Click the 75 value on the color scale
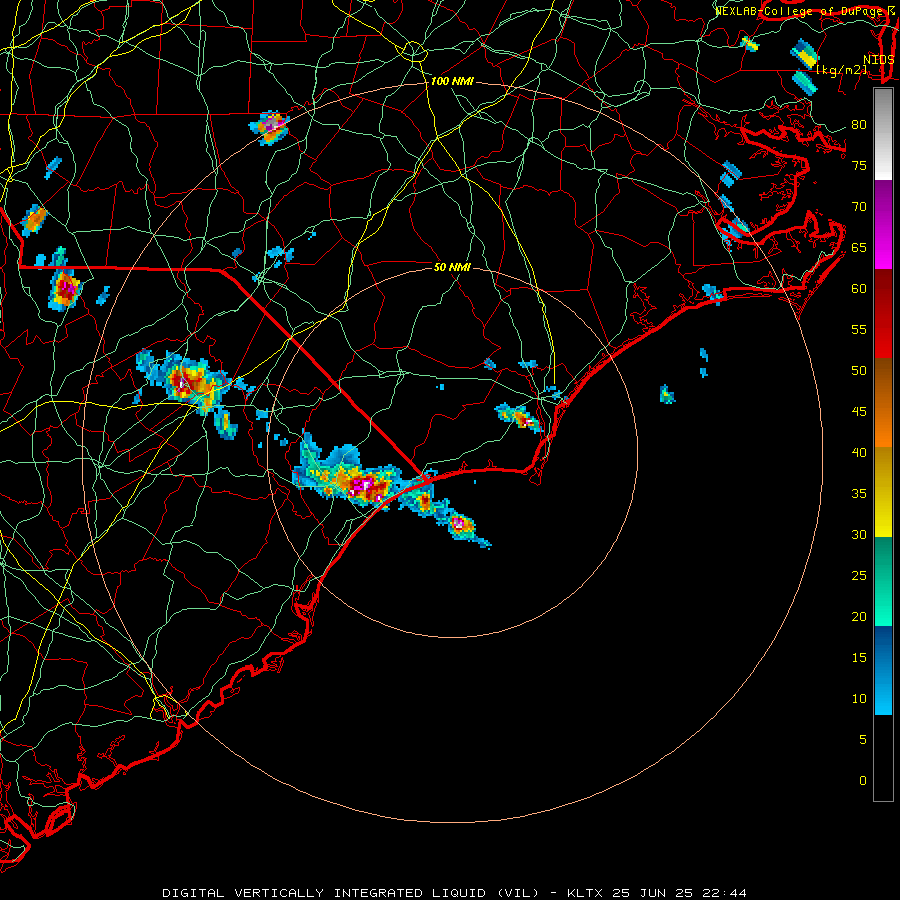900x900 pixels. coord(859,166)
